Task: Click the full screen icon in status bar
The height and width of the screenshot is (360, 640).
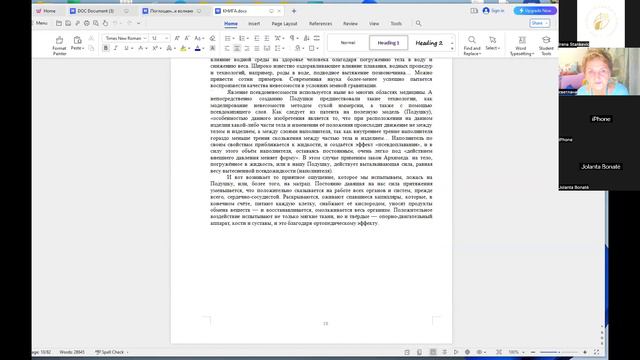Action: tap(596, 352)
